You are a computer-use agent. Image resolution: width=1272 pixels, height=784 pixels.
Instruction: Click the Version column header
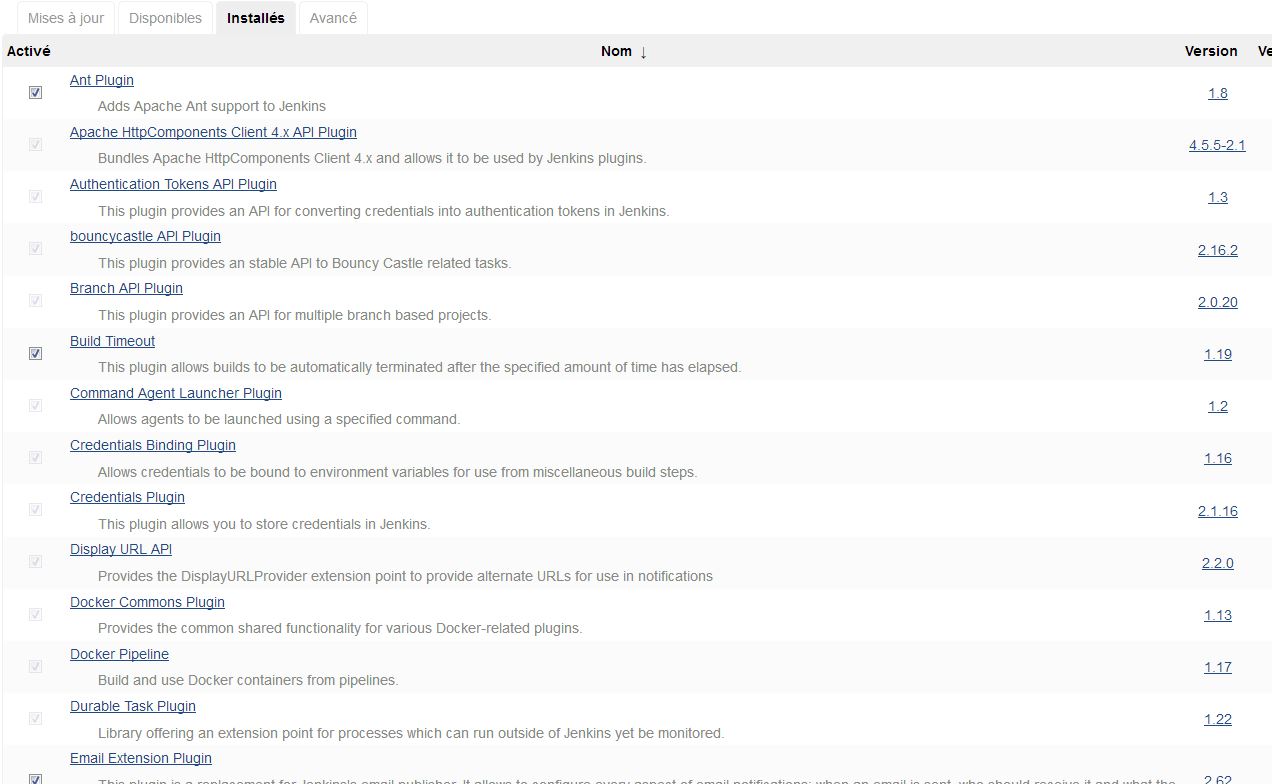(1211, 51)
